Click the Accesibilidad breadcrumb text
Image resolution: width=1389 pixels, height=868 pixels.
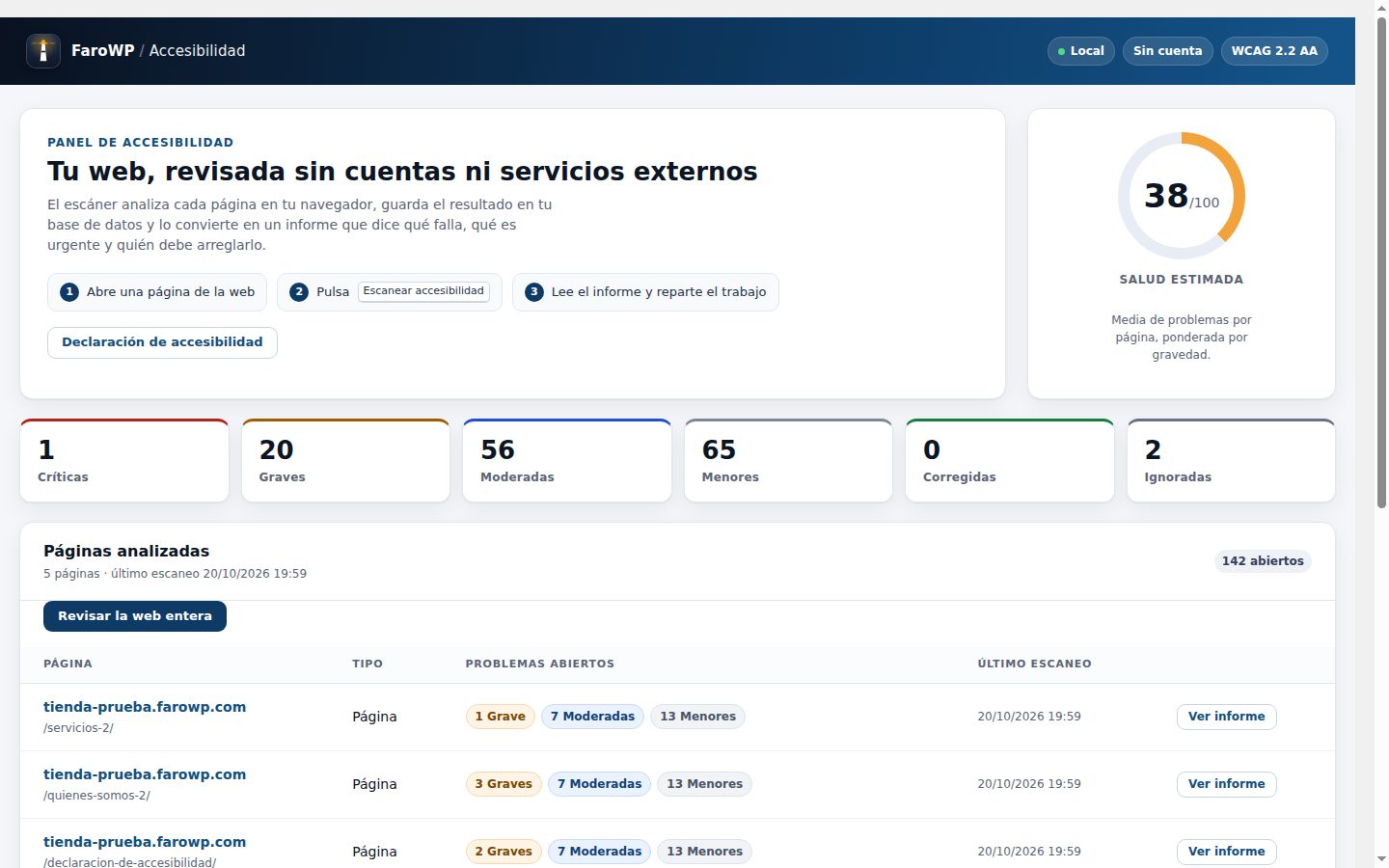197,50
